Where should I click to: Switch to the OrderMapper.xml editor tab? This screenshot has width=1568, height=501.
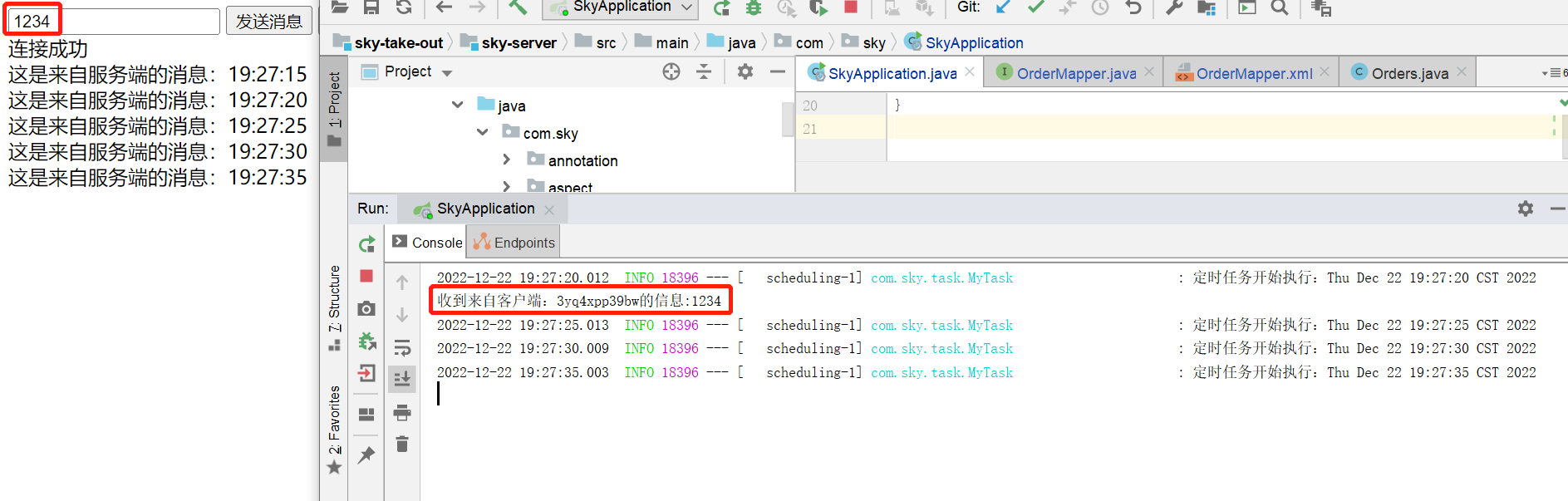pos(1253,73)
